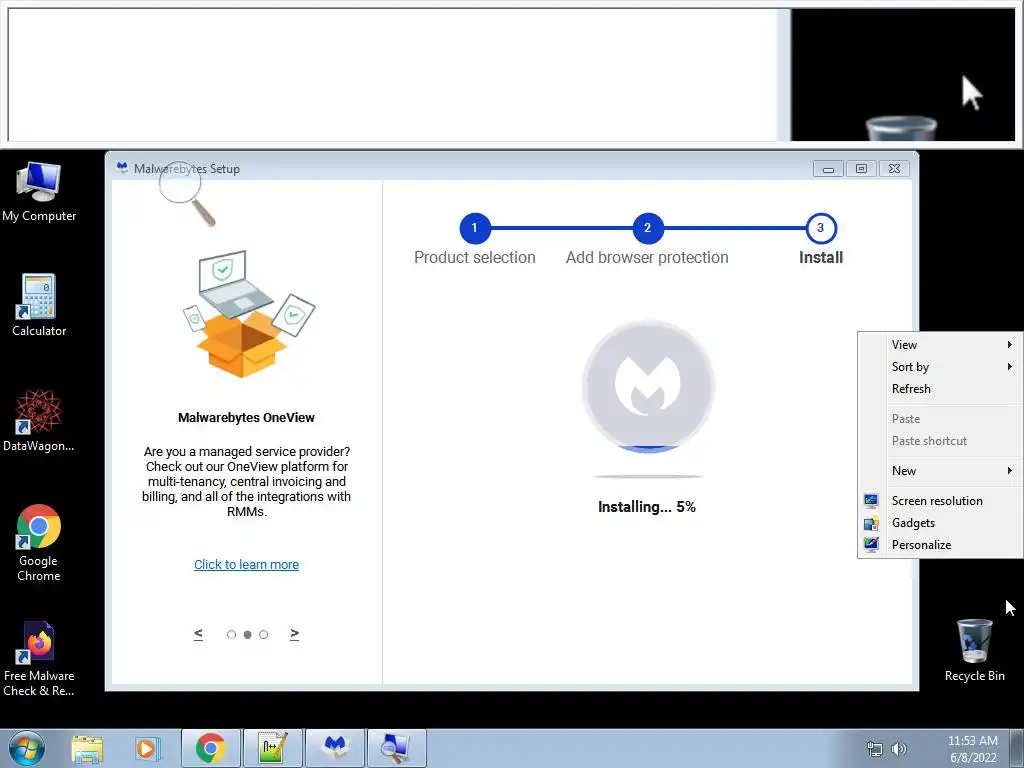Click the Show desktop button
This screenshot has height=768, width=1024.
pyautogui.click(x=1017, y=748)
